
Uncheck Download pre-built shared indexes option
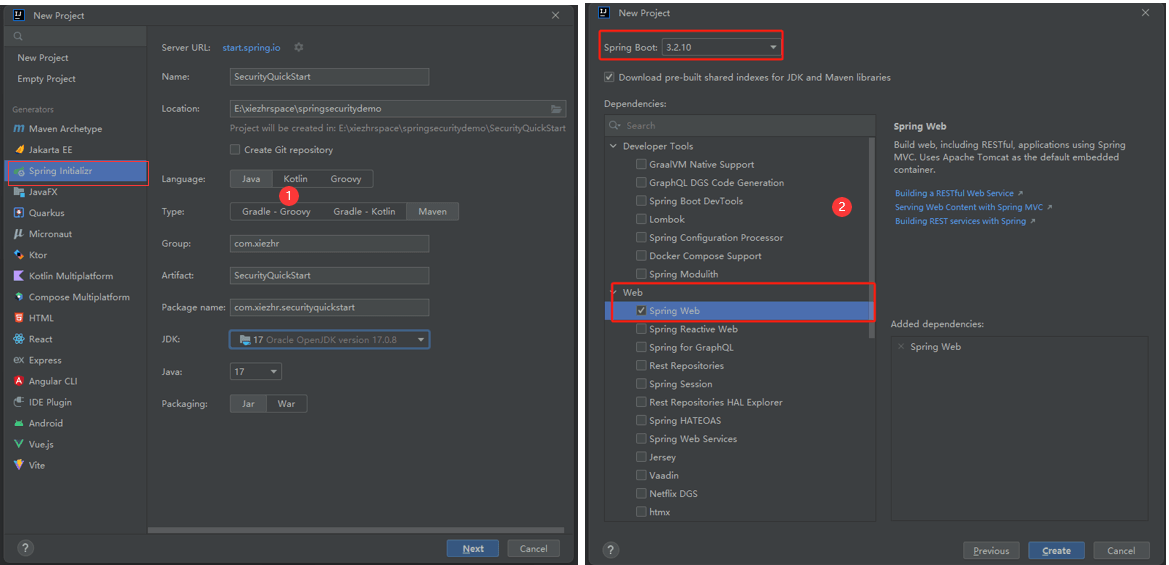[x=609, y=77]
